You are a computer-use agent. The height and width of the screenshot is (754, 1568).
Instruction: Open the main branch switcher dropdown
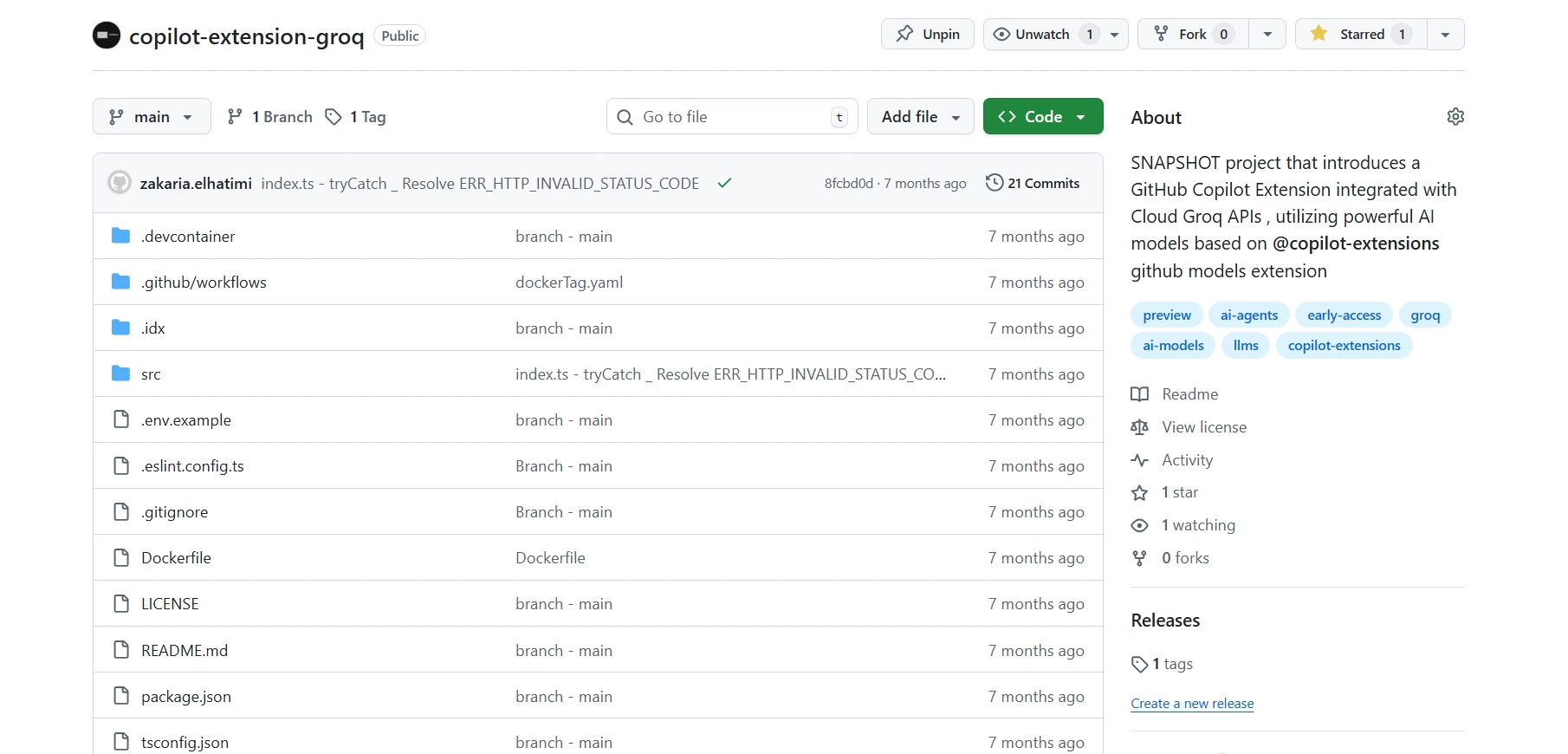152,116
